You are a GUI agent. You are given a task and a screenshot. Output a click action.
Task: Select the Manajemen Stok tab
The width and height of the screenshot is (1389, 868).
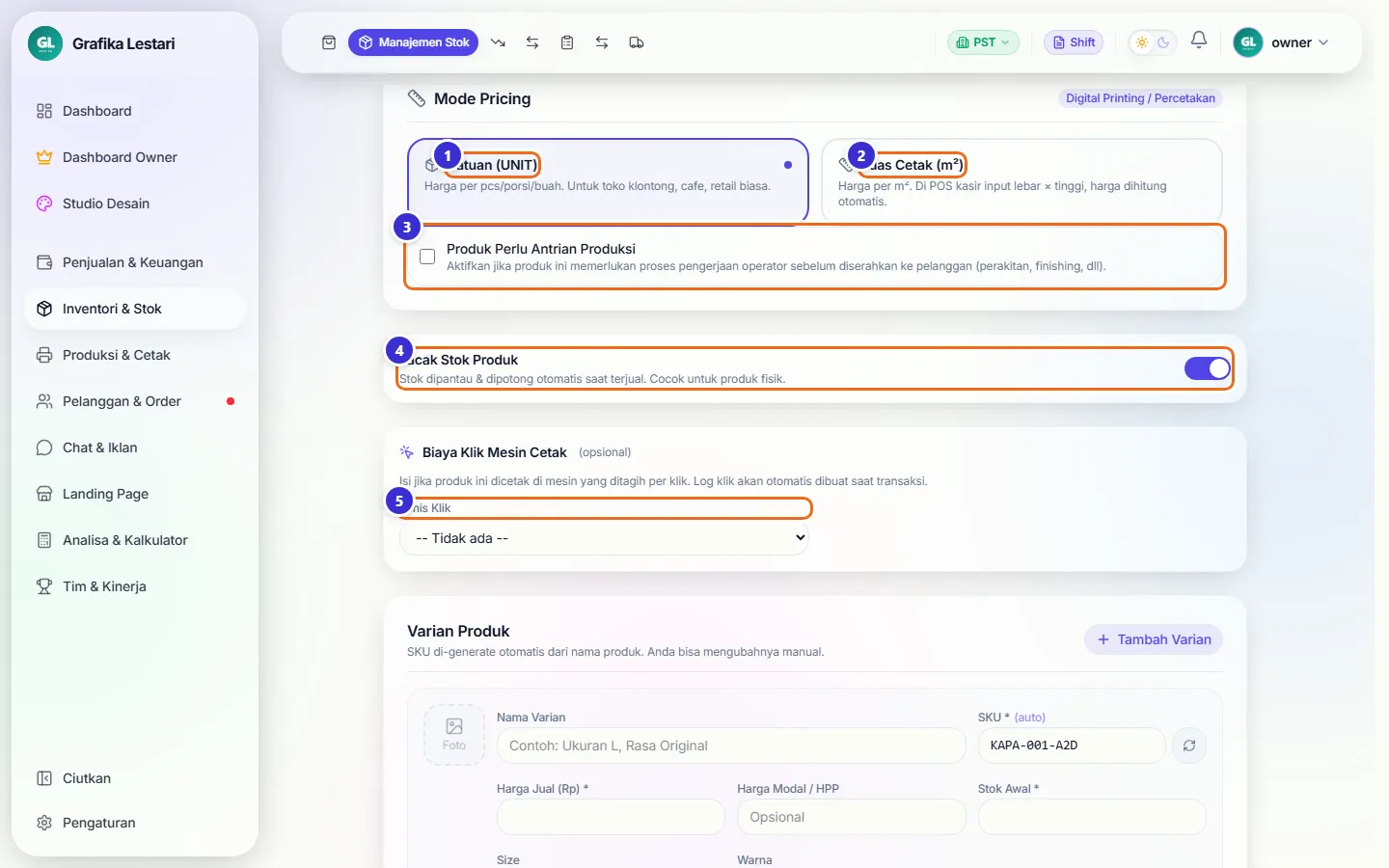pos(413,42)
